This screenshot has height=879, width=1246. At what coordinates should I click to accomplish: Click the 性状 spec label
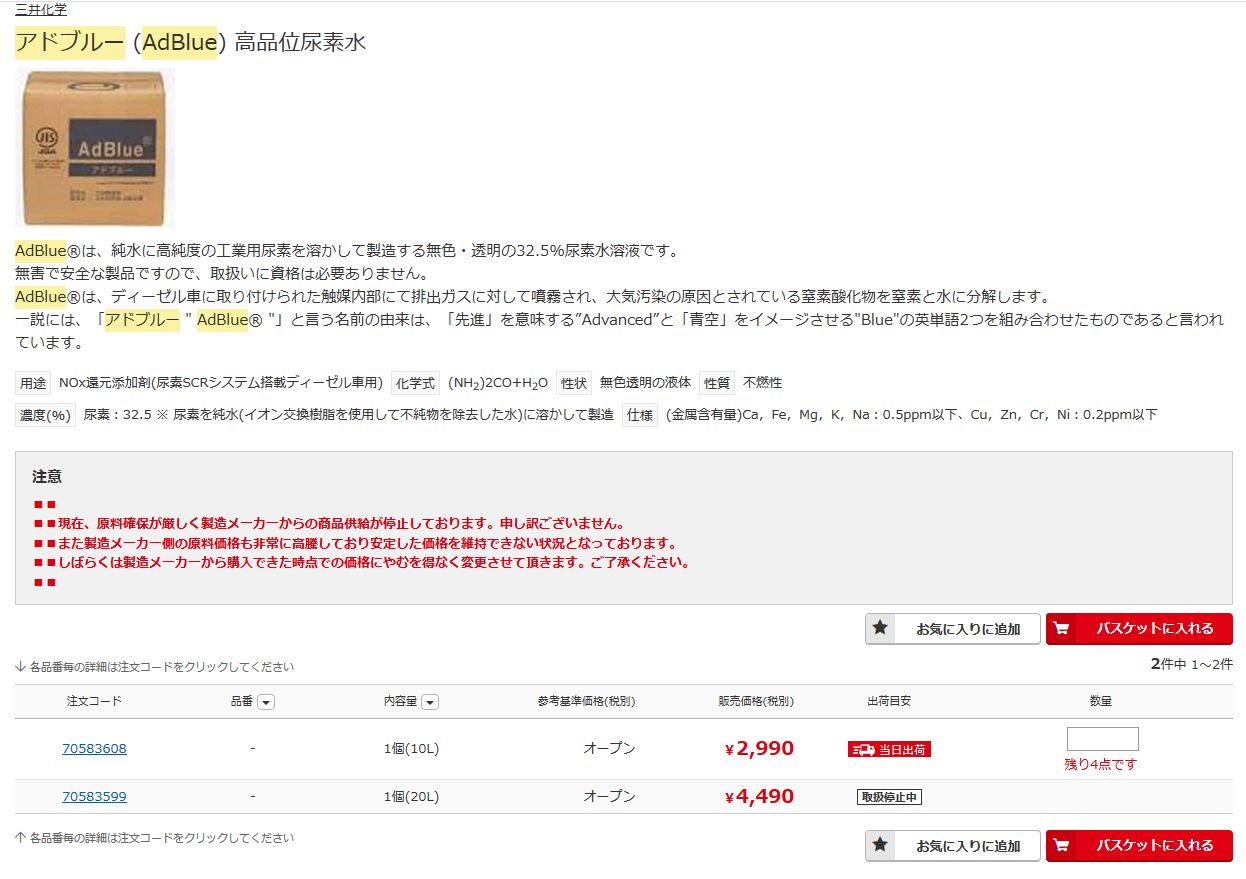(x=573, y=383)
